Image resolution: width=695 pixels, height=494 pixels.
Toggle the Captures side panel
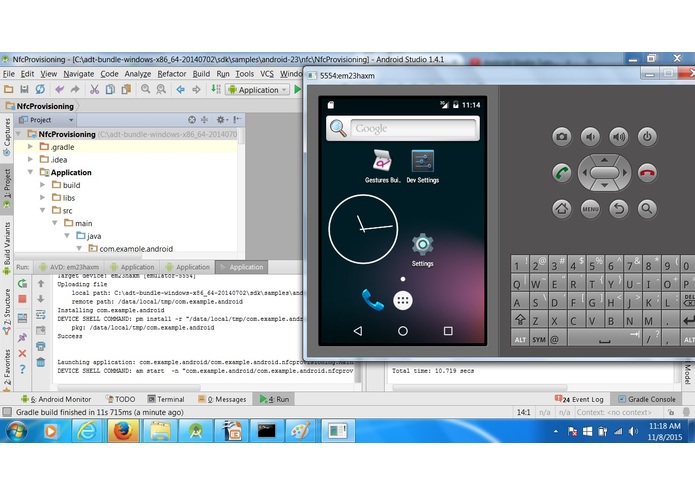[x=6, y=137]
